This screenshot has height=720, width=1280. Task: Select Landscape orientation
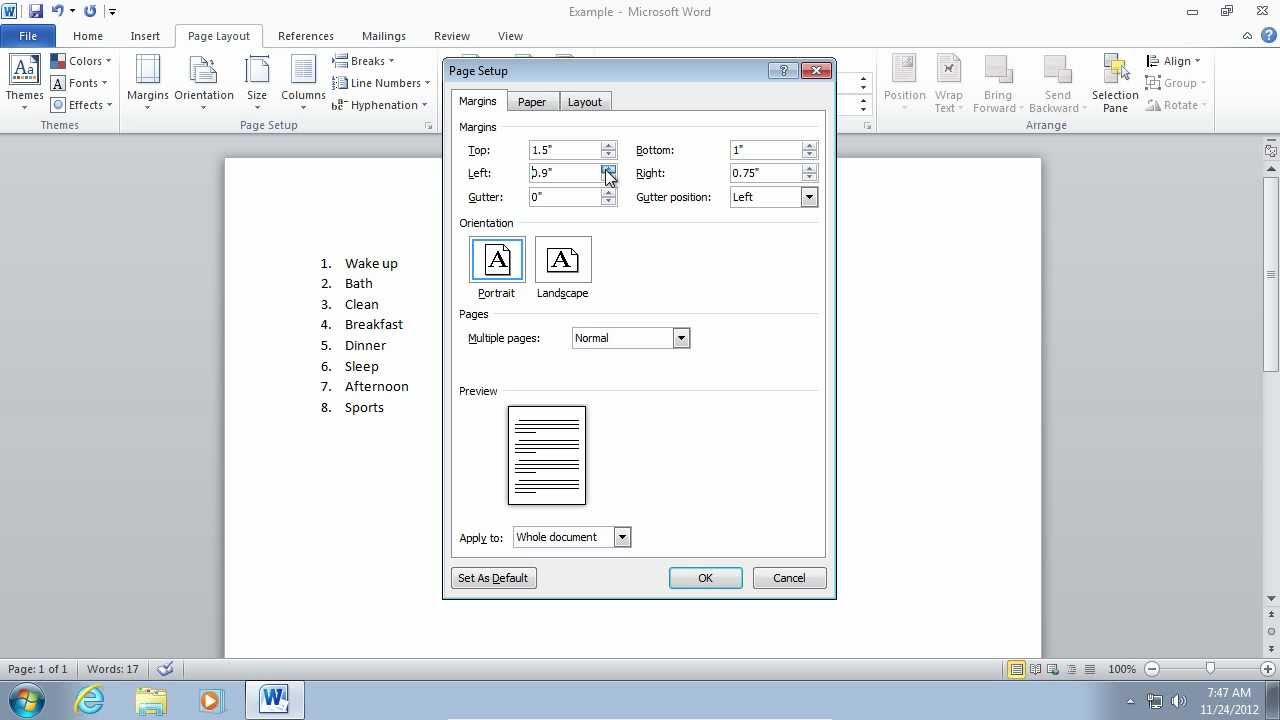562,268
